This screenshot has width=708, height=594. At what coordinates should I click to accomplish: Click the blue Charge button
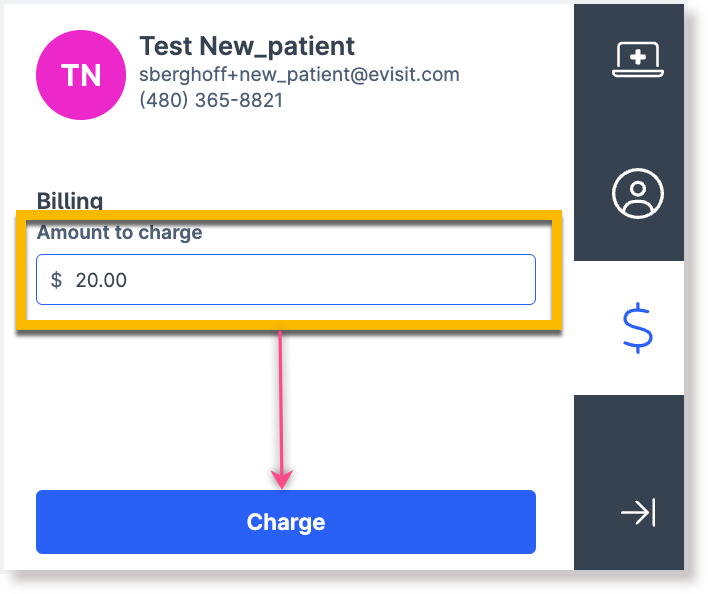pos(286,522)
